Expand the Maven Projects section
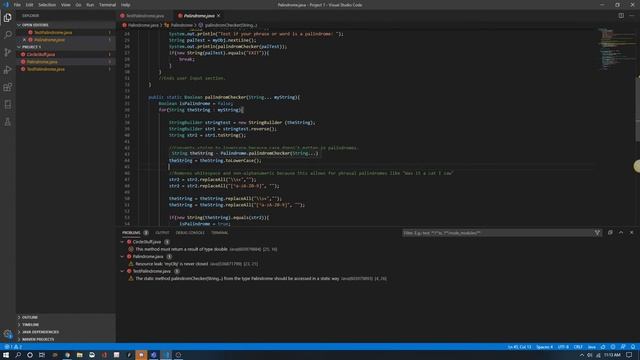This screenshot has height=360, width=640. point(67,339)
